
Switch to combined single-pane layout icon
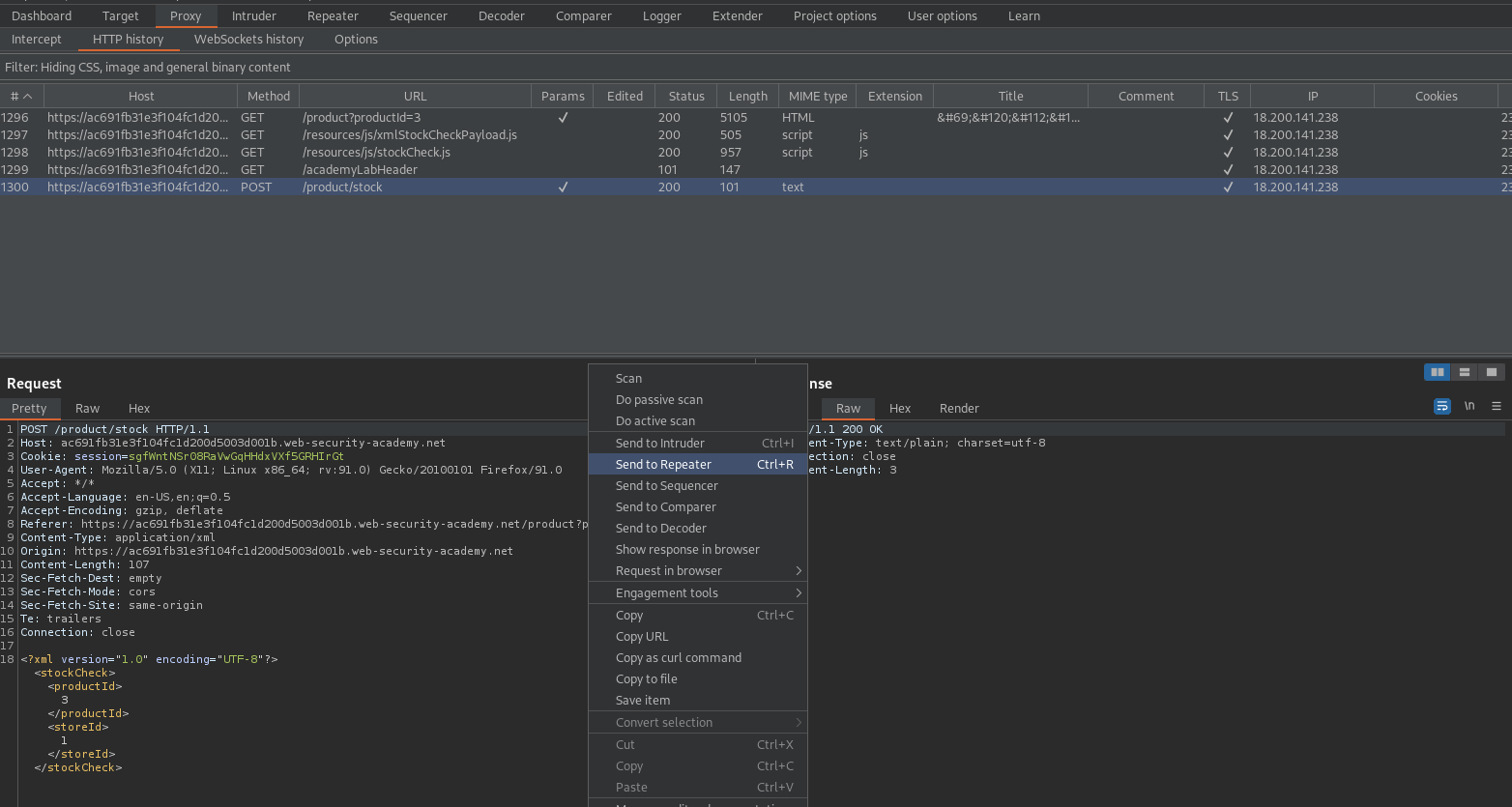(1492, 372)
